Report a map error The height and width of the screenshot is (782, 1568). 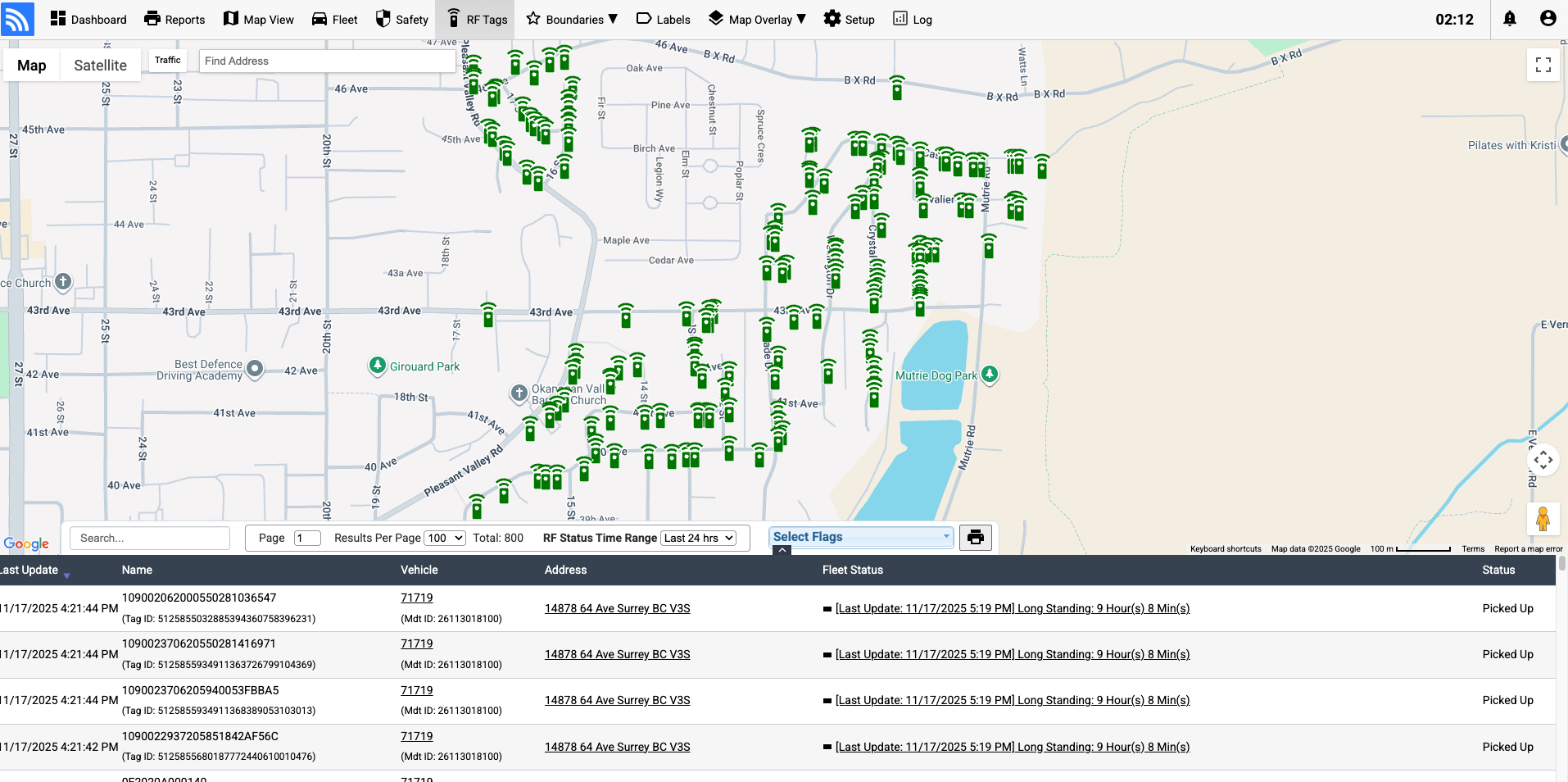1529,549
